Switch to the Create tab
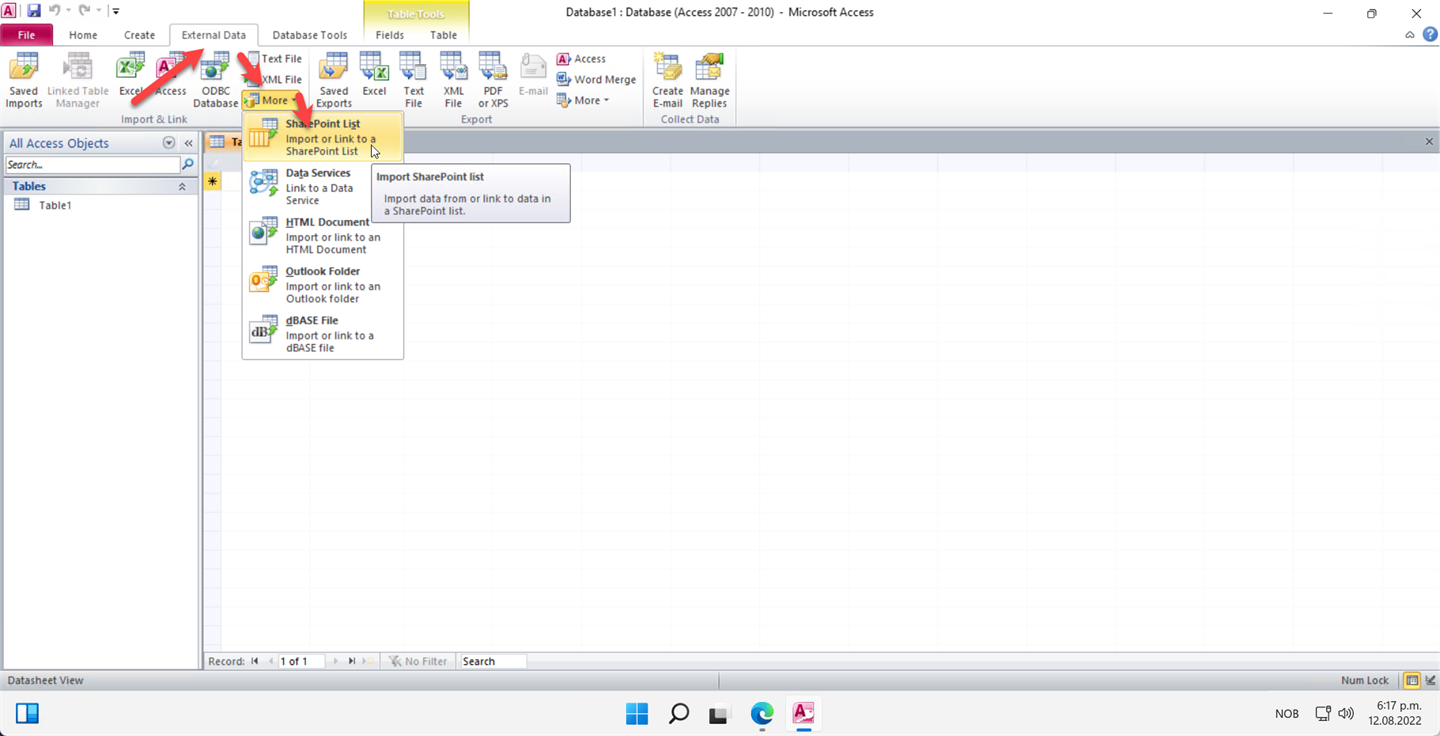Screen dimensions: 1440x736 pos(139,35)
